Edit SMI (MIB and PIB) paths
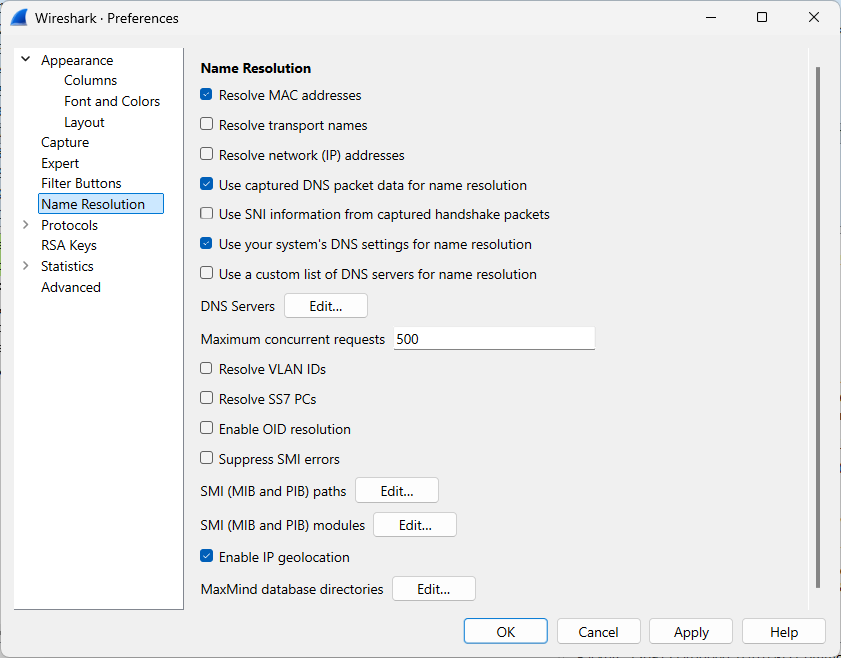This screenshot has height=658, width=841. [x=397, y=491]
